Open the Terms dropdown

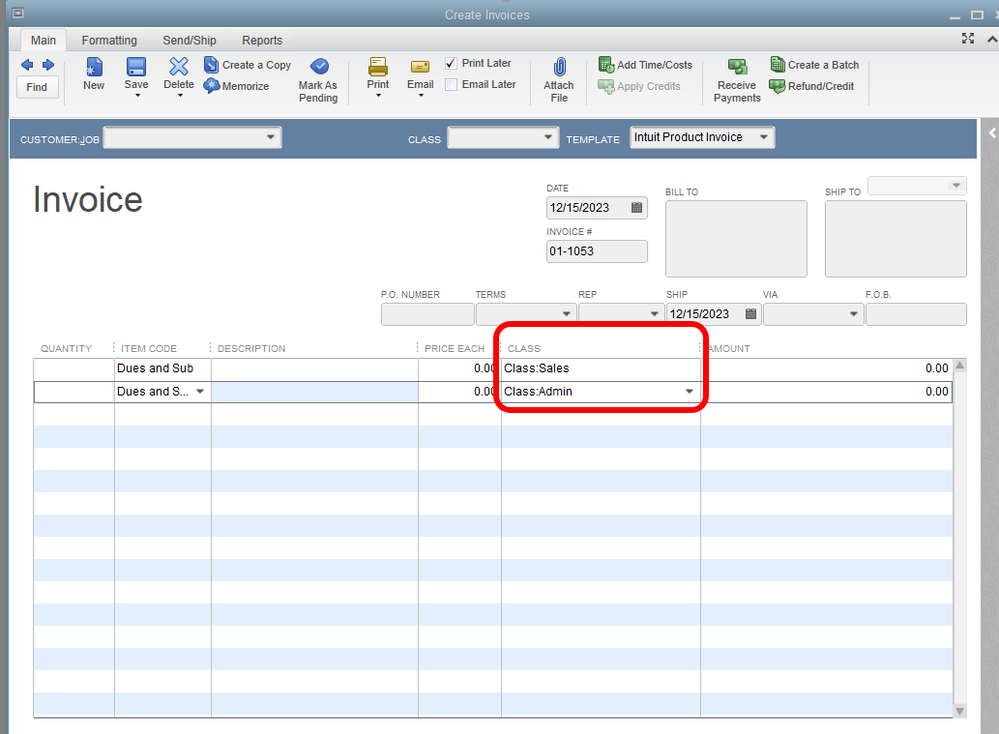[x=567, y=314]
